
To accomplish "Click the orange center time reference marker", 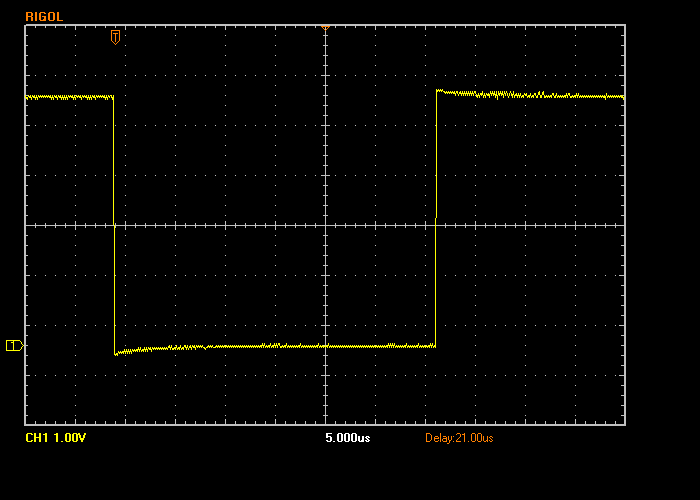I will (325, 27).
